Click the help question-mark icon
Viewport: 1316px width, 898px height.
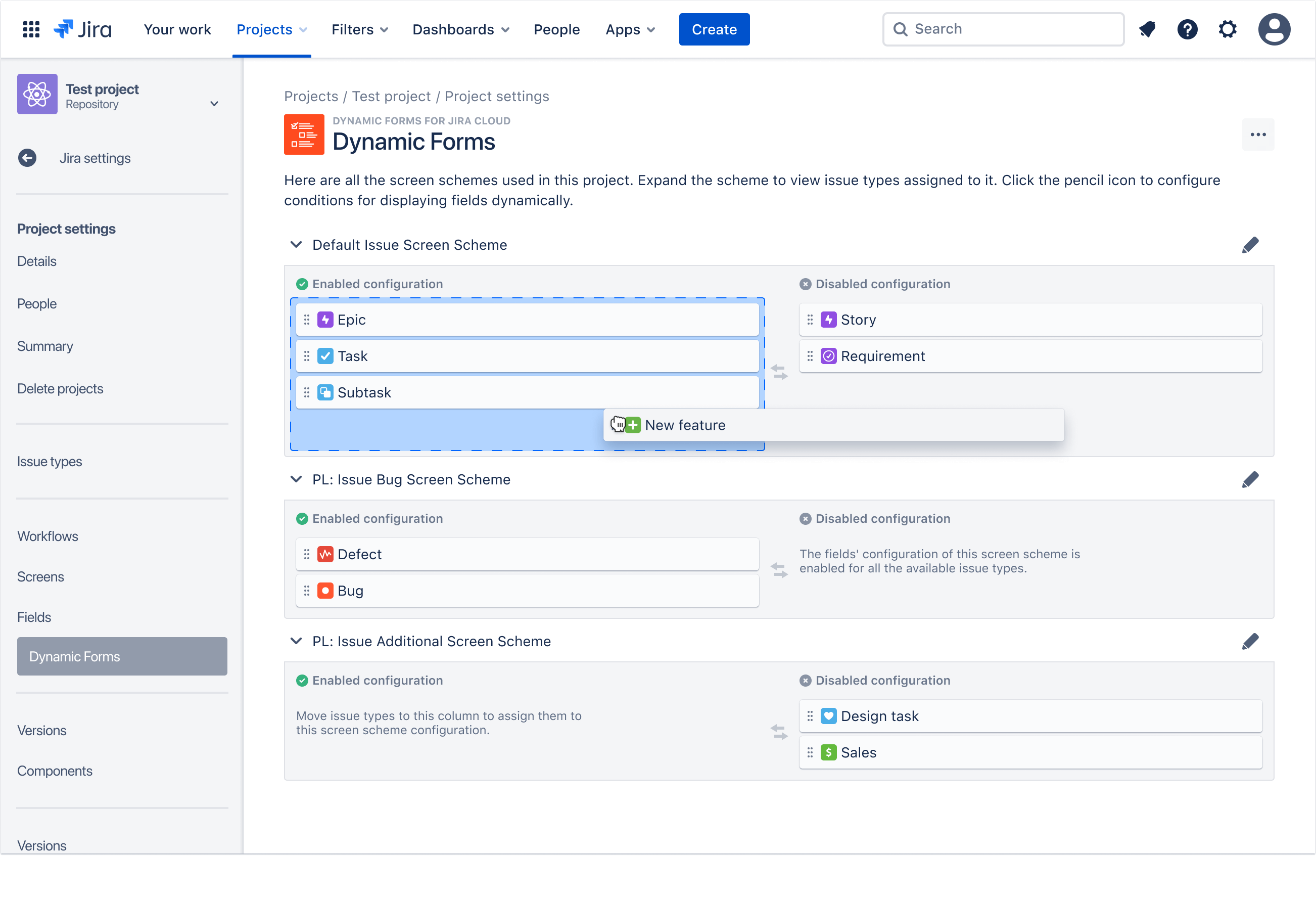pos(1188,29)
